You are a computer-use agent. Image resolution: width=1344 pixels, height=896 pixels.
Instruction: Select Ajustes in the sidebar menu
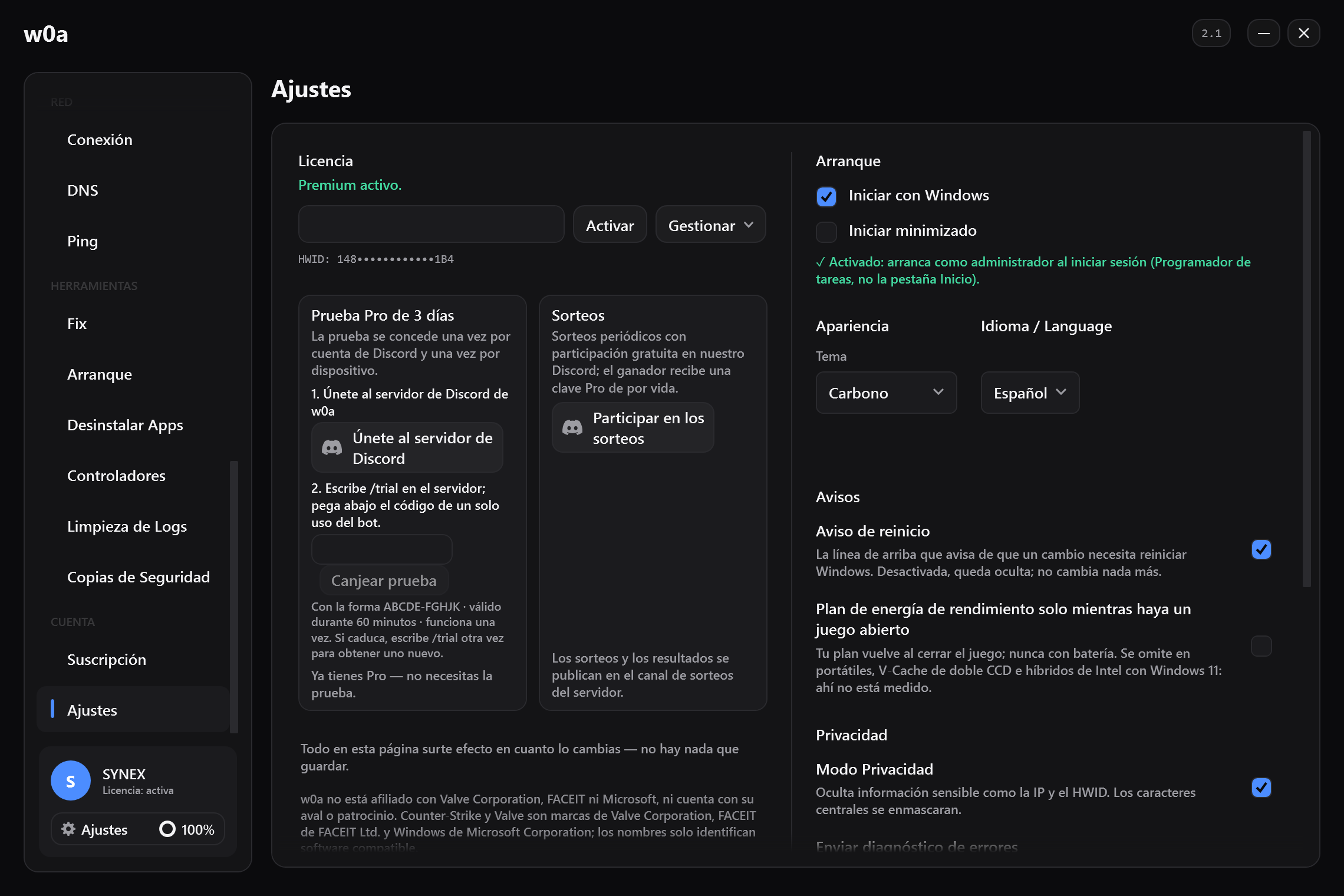pyautogui.click(x=133, y=710)
